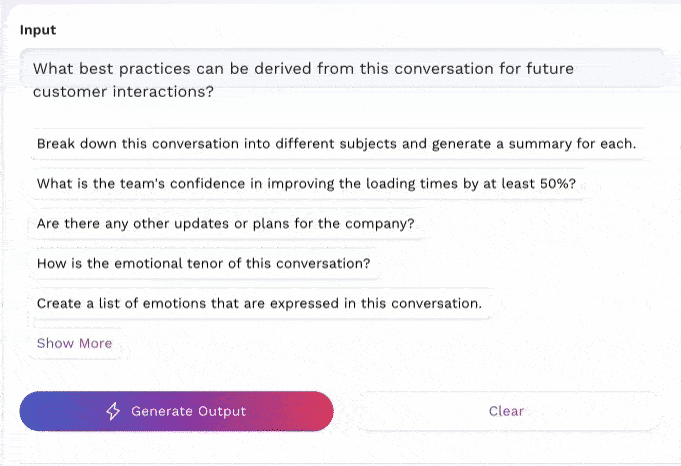Choose the loading times confidence question
The image size is (681, 466).
(x=305, y=184)
